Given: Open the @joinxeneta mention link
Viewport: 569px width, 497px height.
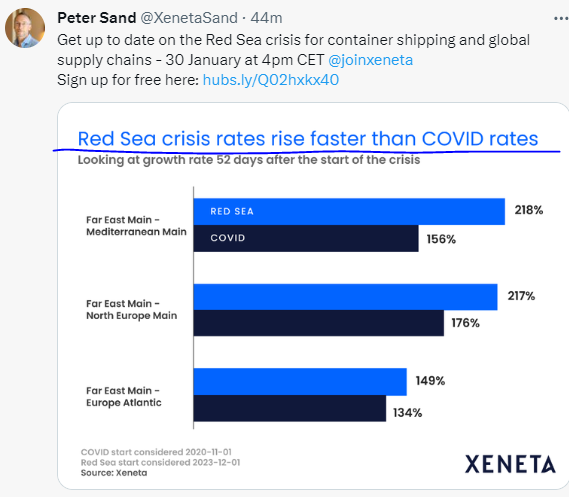Looking at the screenshot, I should 370,60.
